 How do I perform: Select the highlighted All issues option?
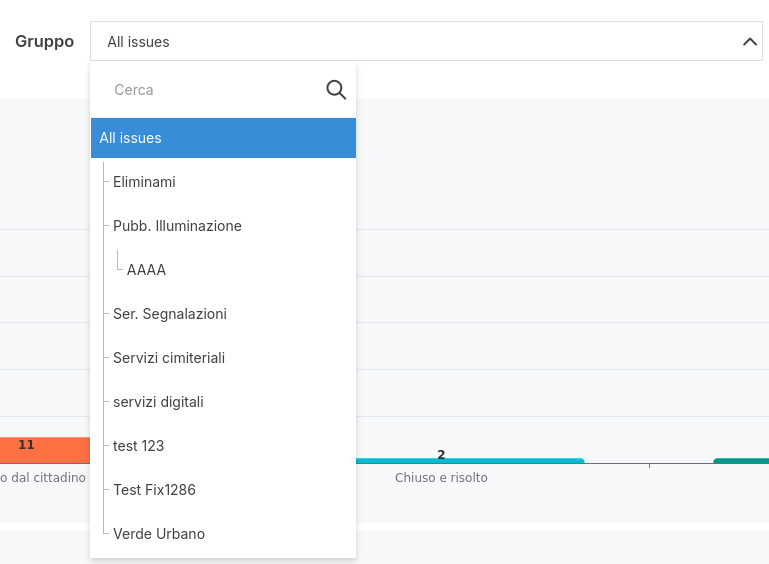pyautogui.click(x=223, y=138)
